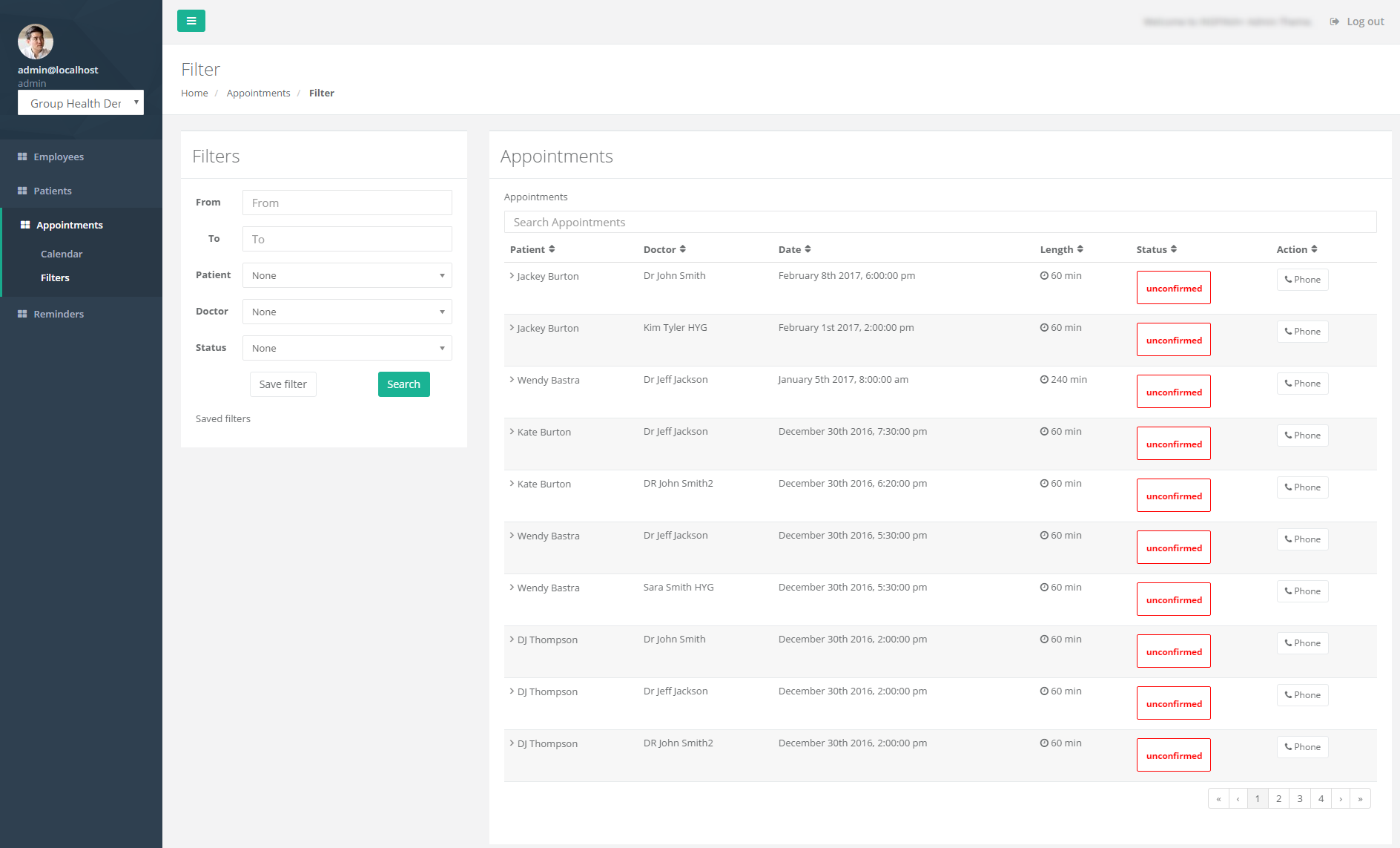Open the Doctor filter dropdown
The image size is (1400, 848).
[x=347, y=312]
